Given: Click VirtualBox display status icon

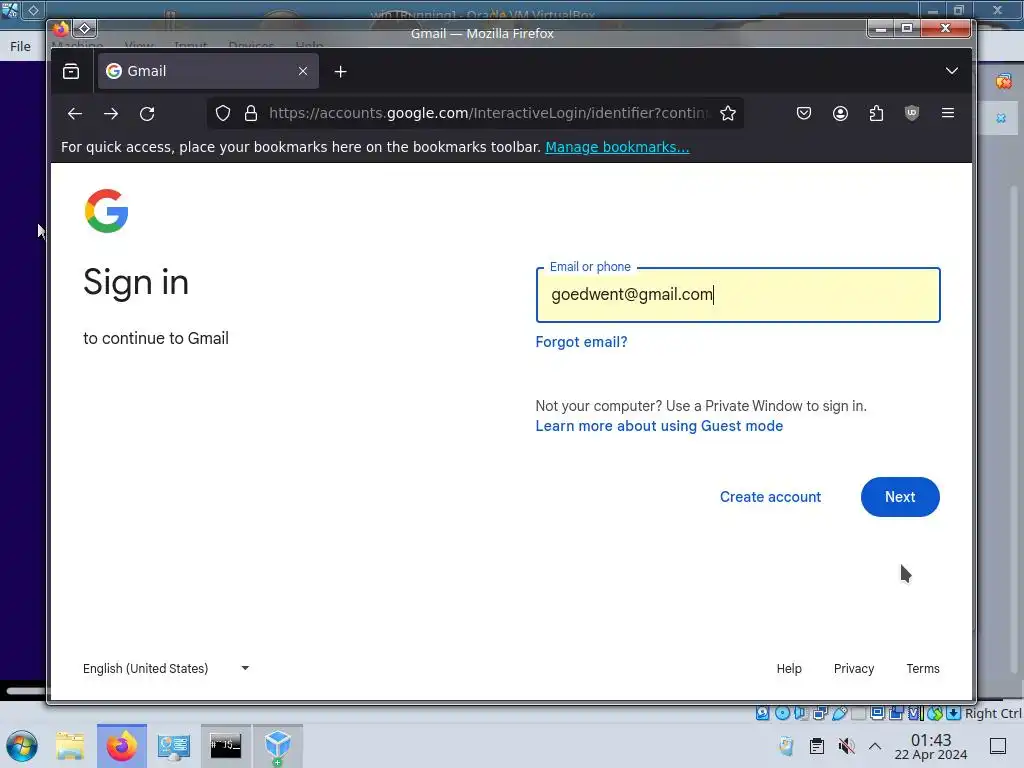Looking at the screenshot, I should [x=877, y=713].
